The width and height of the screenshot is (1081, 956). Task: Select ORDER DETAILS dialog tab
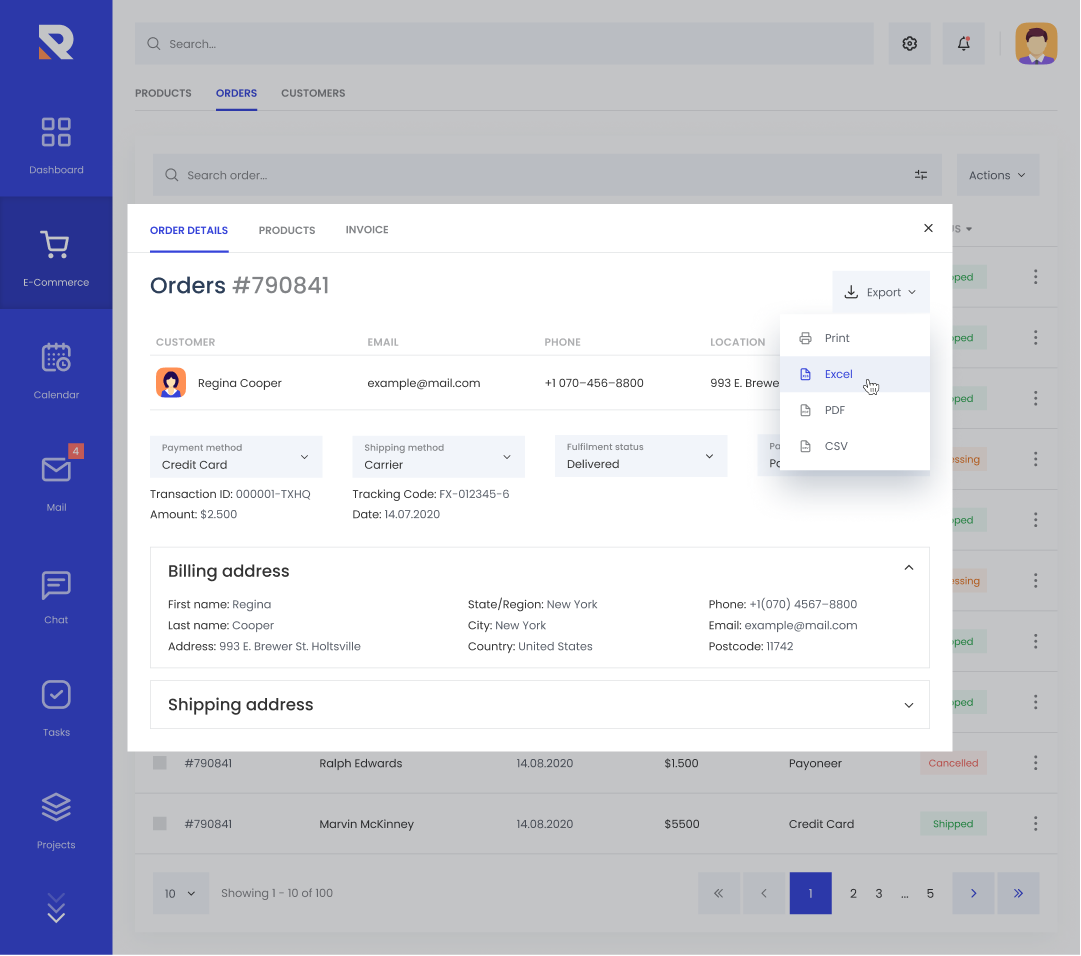coord(189,230)
